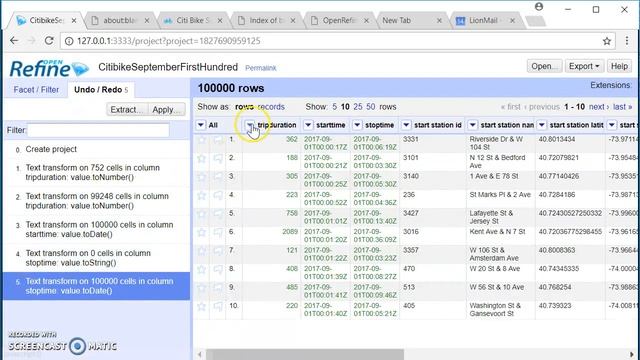Image resolution: width=640 pixels, height=360 pixels.
Task: Revert to the Create project history step
Action: click(96, 149)
